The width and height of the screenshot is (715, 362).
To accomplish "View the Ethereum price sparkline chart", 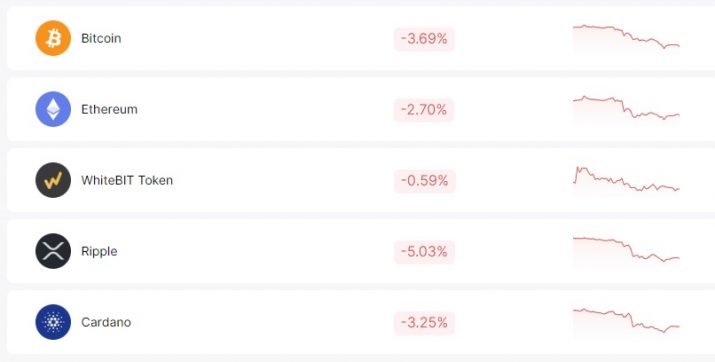I will pos(627,109).
